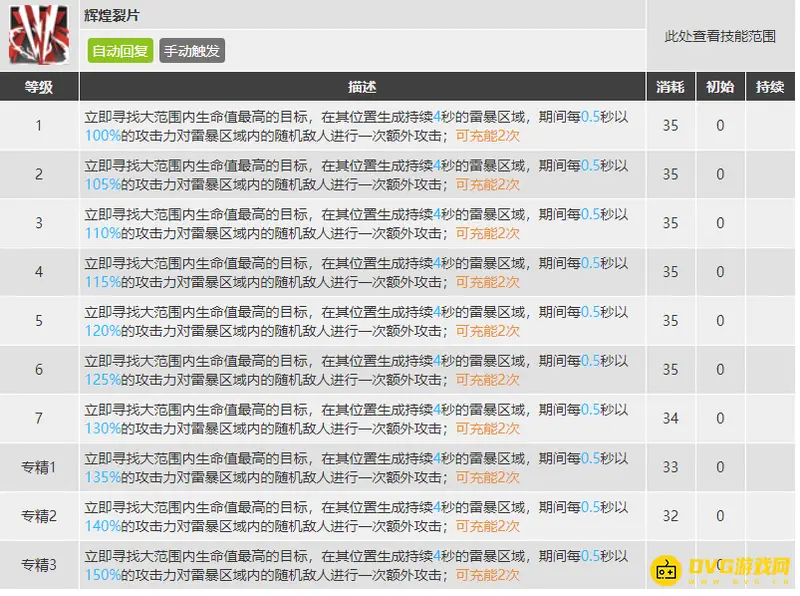This screenshot has height=596, width=800.
Task: Expand the 等级 column header
Action: pyautogui.click(x=38, y=86)
